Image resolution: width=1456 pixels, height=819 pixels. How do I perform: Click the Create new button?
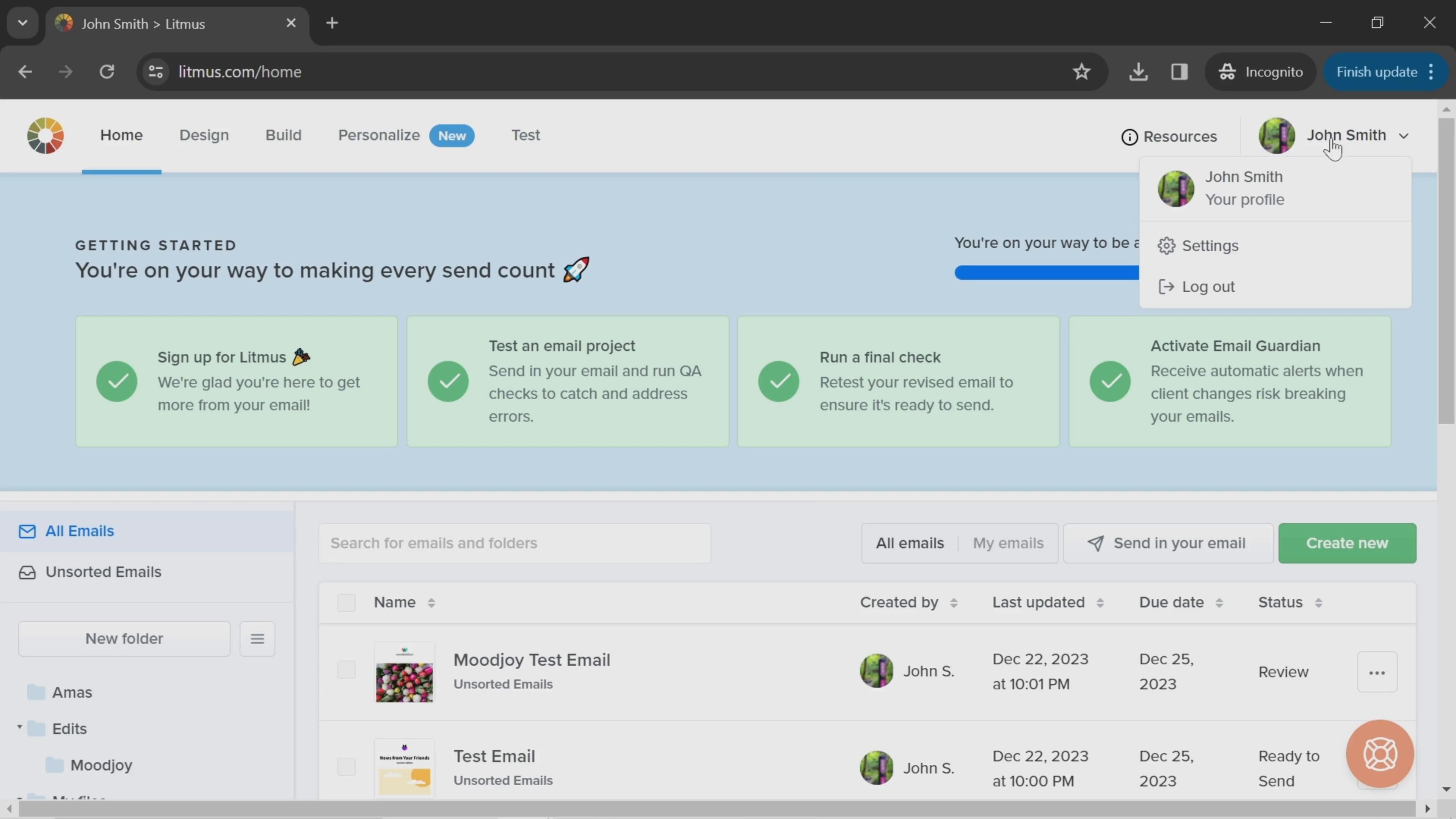click(x=1346, y=543)
